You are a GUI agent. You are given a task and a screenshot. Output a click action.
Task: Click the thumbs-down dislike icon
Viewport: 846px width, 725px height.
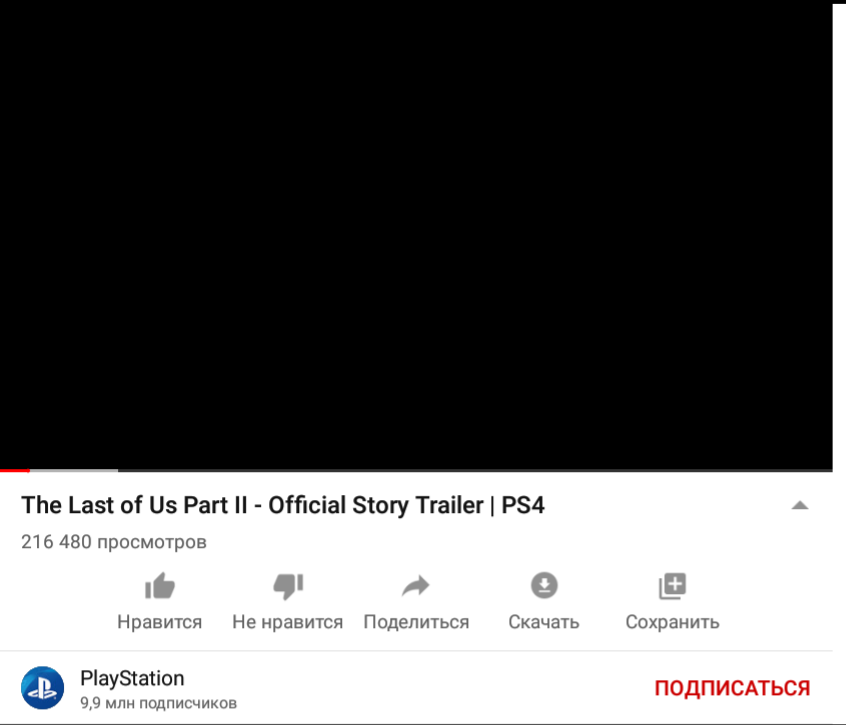288,586
